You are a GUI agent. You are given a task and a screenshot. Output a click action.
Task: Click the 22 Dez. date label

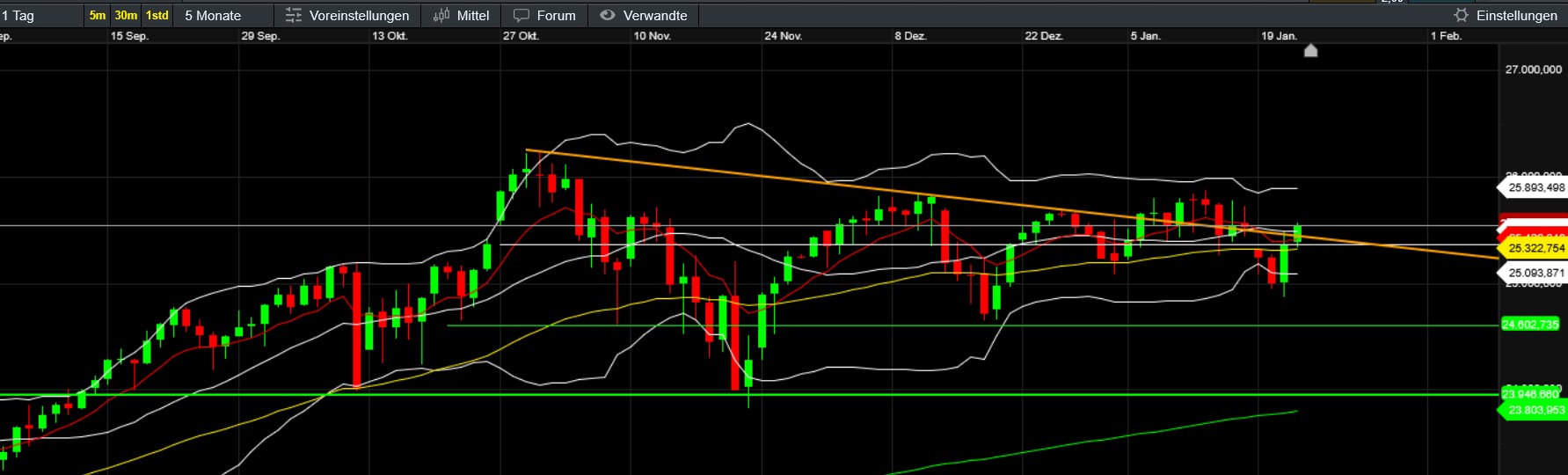[1044, 36]
